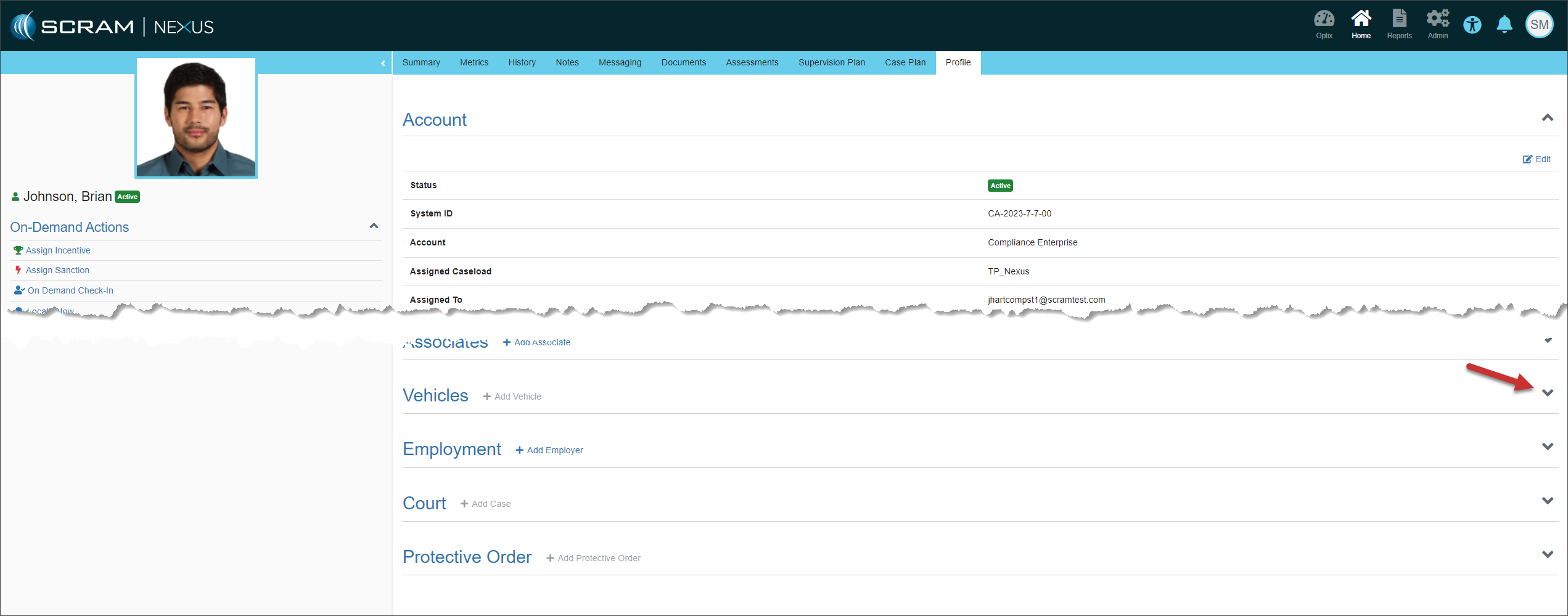This screenshot has height=616, width=1568.
Task: Open the SM user avatar menu
Action: [x=1538, y=25]
